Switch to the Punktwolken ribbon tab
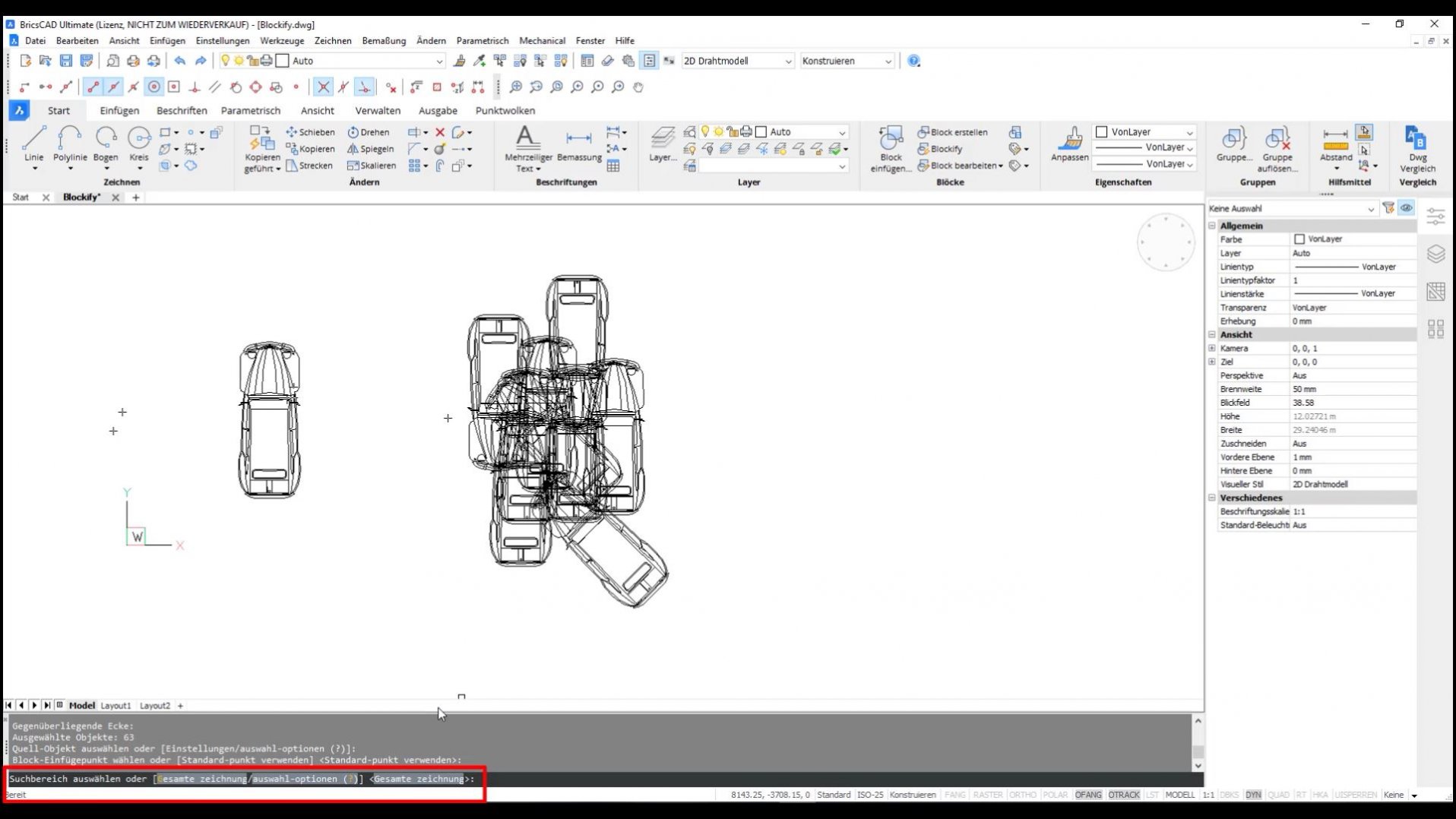This screenshot has height=819, width=1456. [505, 110]
